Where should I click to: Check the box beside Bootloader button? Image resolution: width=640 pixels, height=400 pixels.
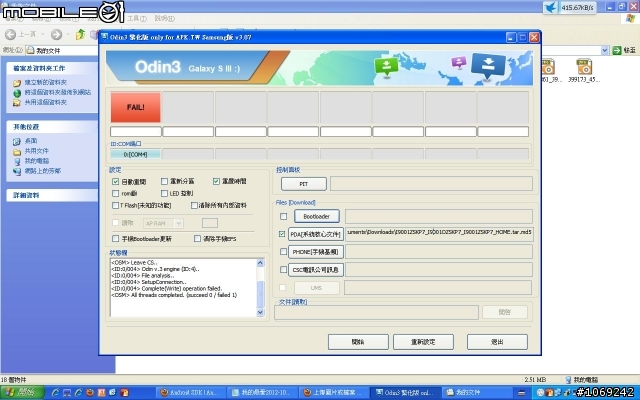pyautogui.click(x=284, y=216)
